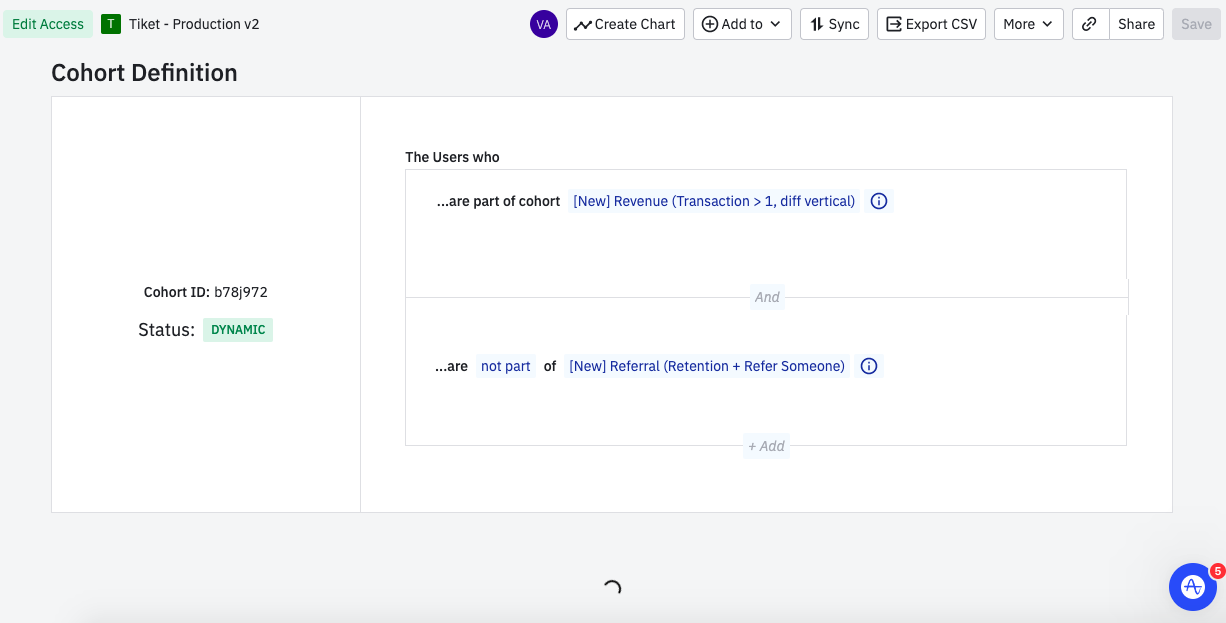Click the Create Chart button
Viewport: 1226px width, 623px height.
(x=625, y=24)
